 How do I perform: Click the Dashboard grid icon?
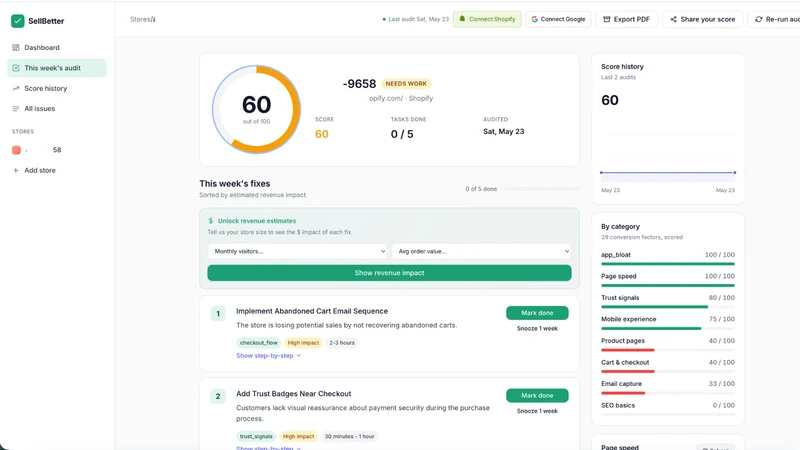16,47
